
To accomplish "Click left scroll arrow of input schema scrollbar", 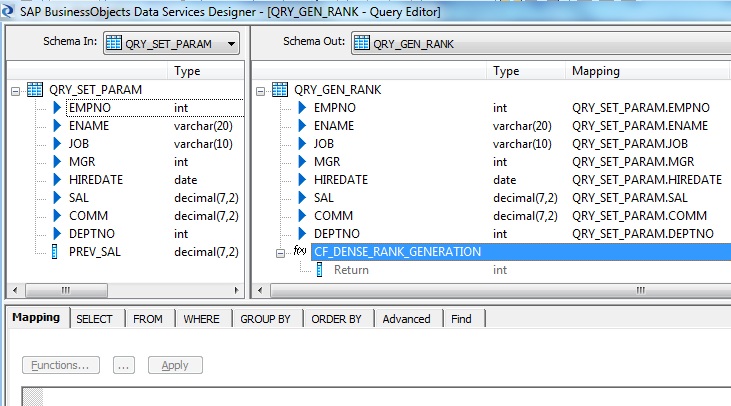I will 15,290.
